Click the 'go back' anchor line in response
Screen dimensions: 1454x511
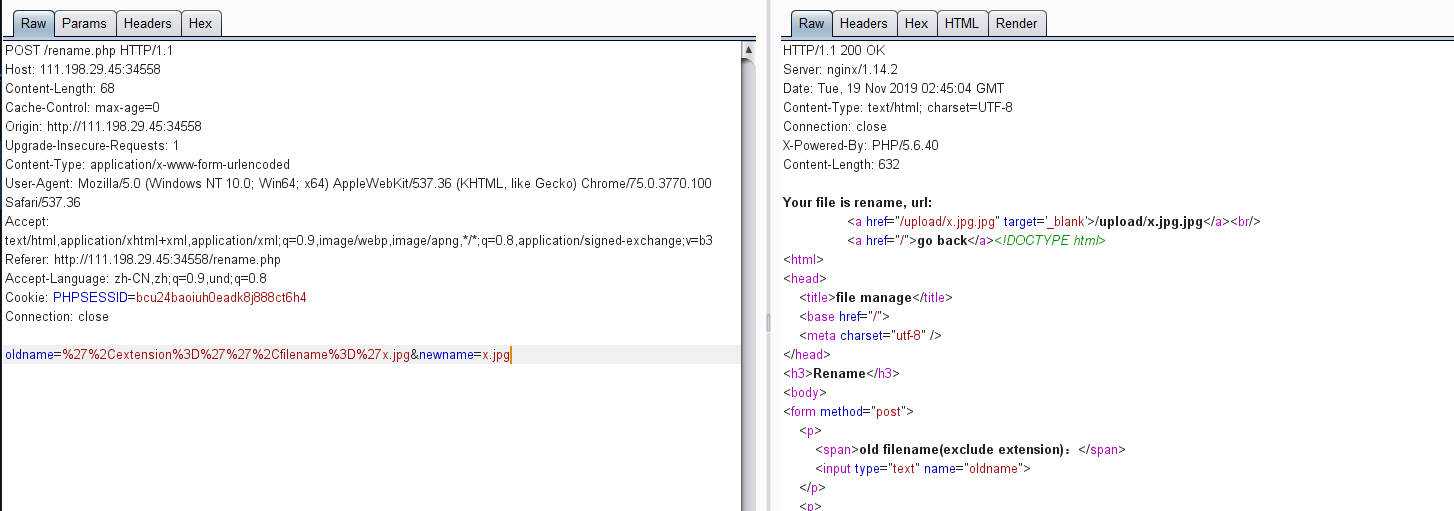pyautogui.click(x=976, y=240)
